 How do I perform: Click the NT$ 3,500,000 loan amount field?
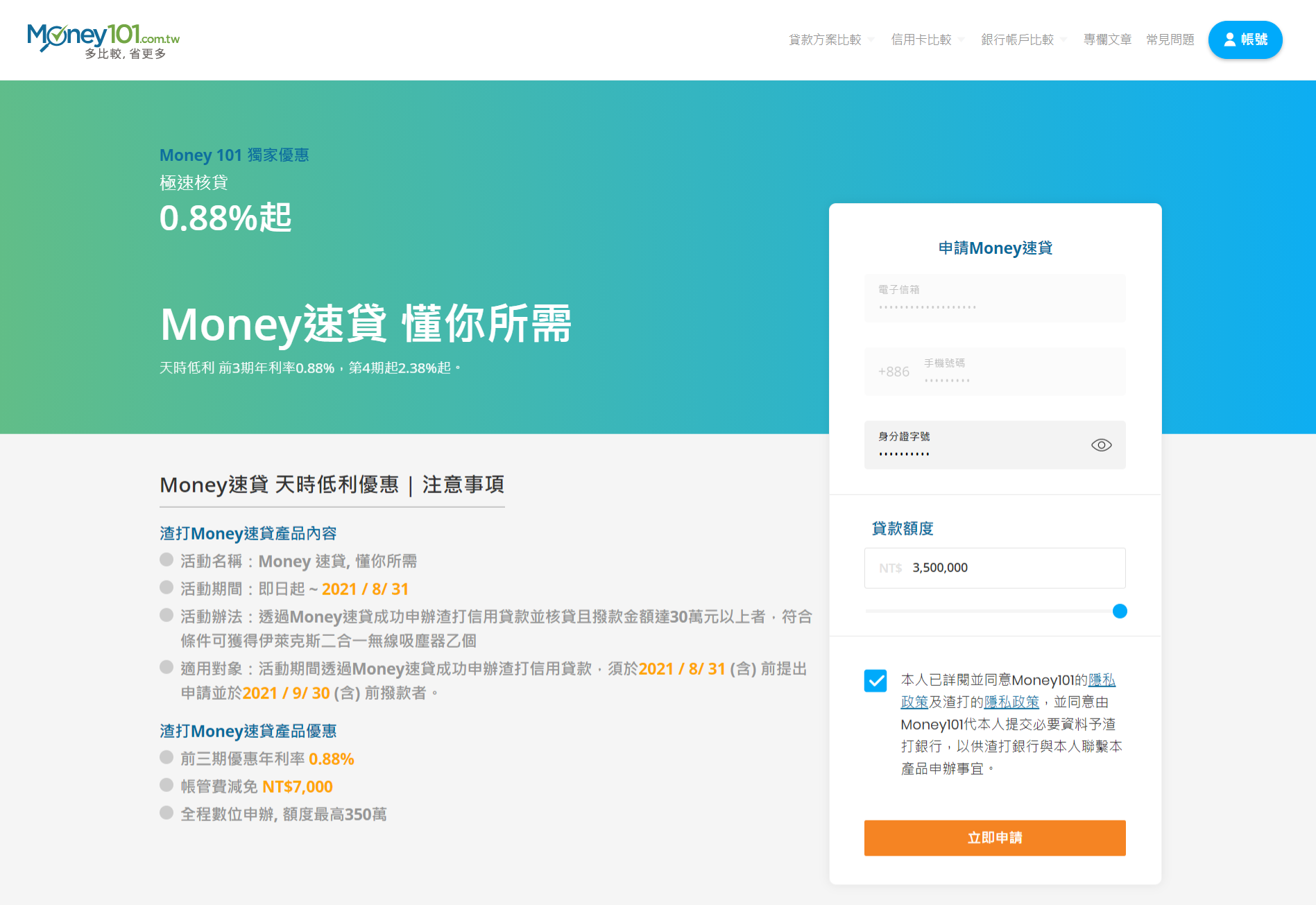tap(995, 568)
